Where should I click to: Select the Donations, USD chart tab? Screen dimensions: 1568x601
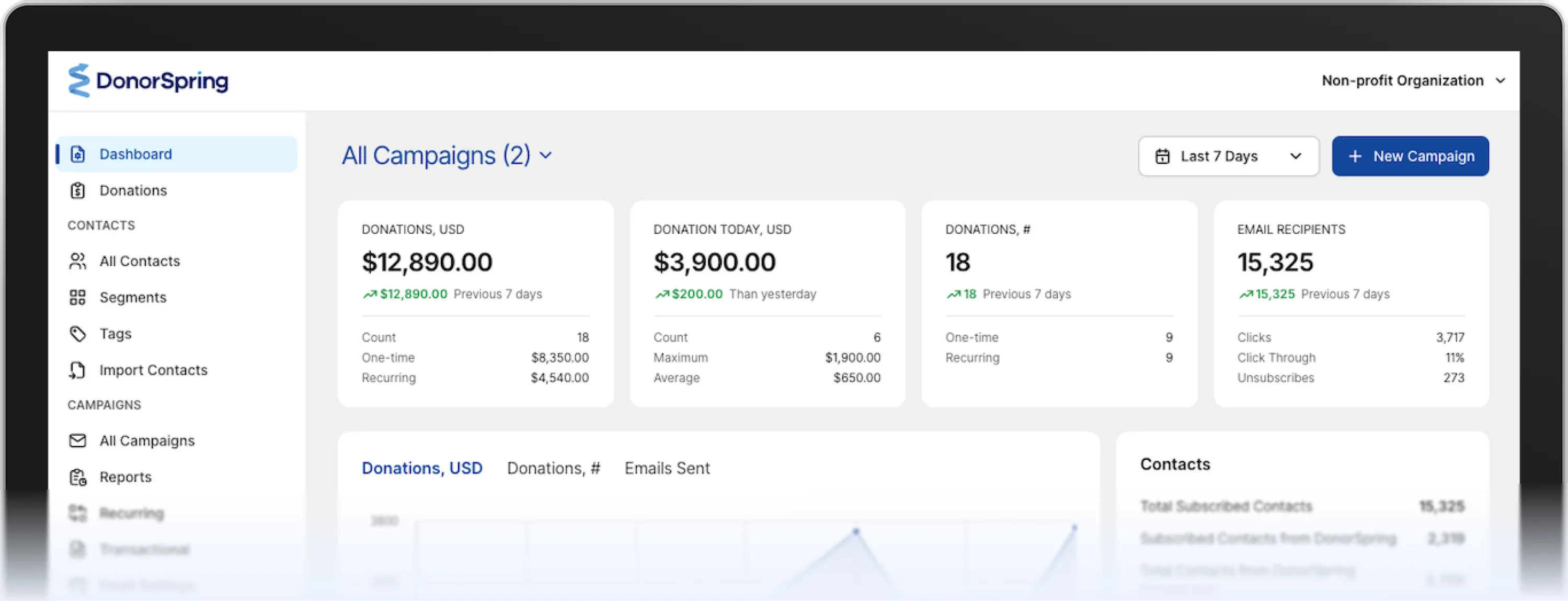click(x=422, y=468)
